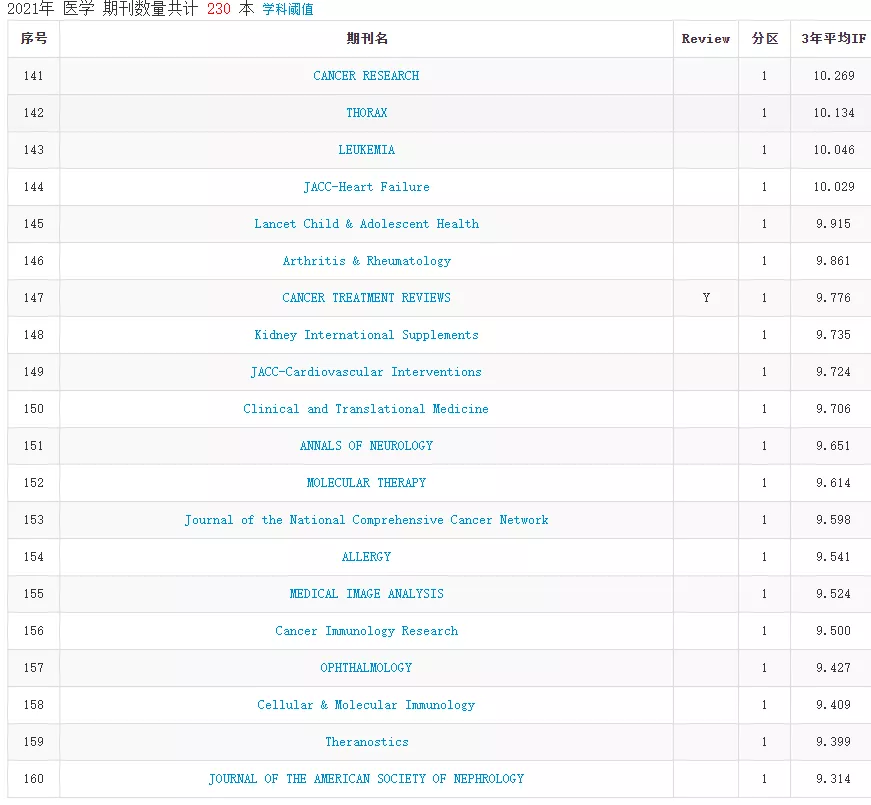Open Journal of the National Comprehensive Cancer Network

pyautogui.click(x=366, y=520)
